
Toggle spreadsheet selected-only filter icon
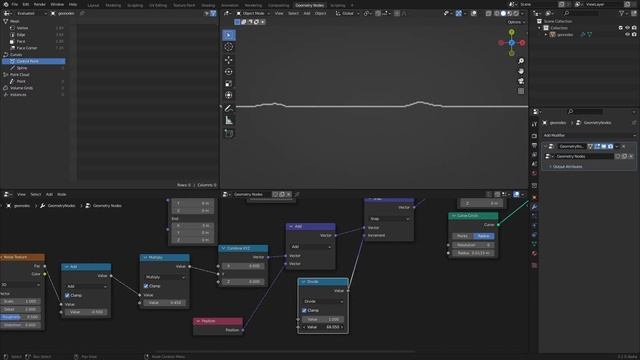coord(206,13)
